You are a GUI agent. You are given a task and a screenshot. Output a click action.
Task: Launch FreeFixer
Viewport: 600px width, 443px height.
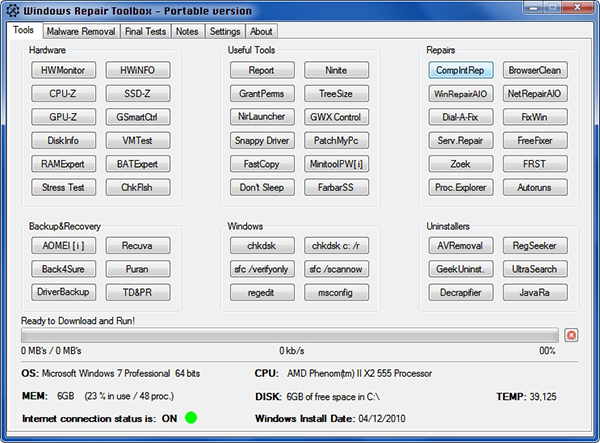coord(535,140)
